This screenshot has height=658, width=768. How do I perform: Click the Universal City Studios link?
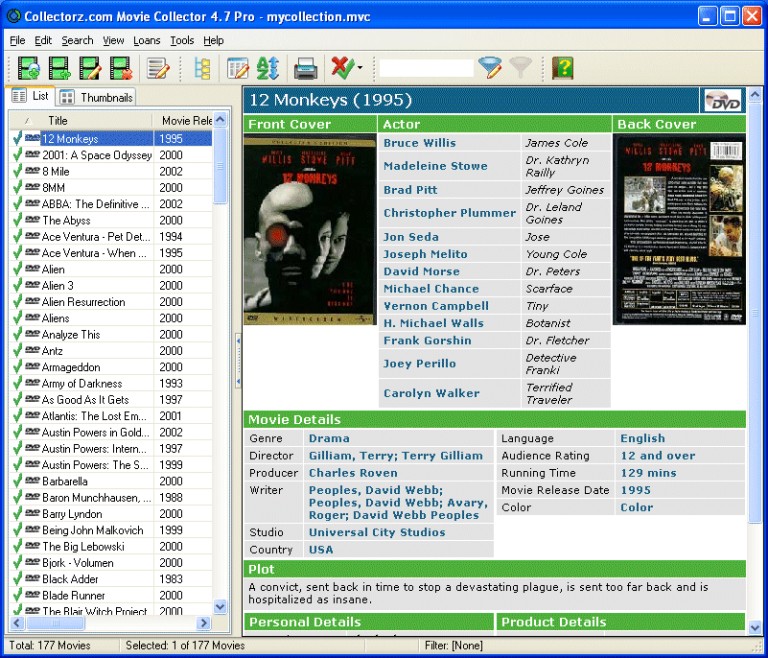[x=377, y=533]
